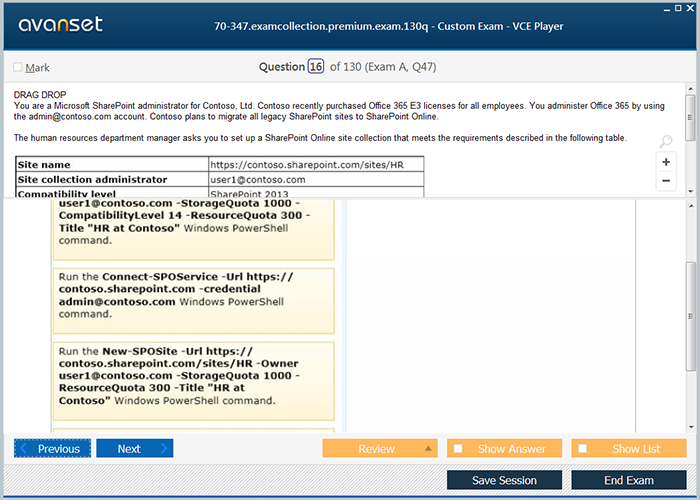The width and height of the screenshot is (700, 500).
Task: Click the Show Answer button
Action: pos(504,448)
